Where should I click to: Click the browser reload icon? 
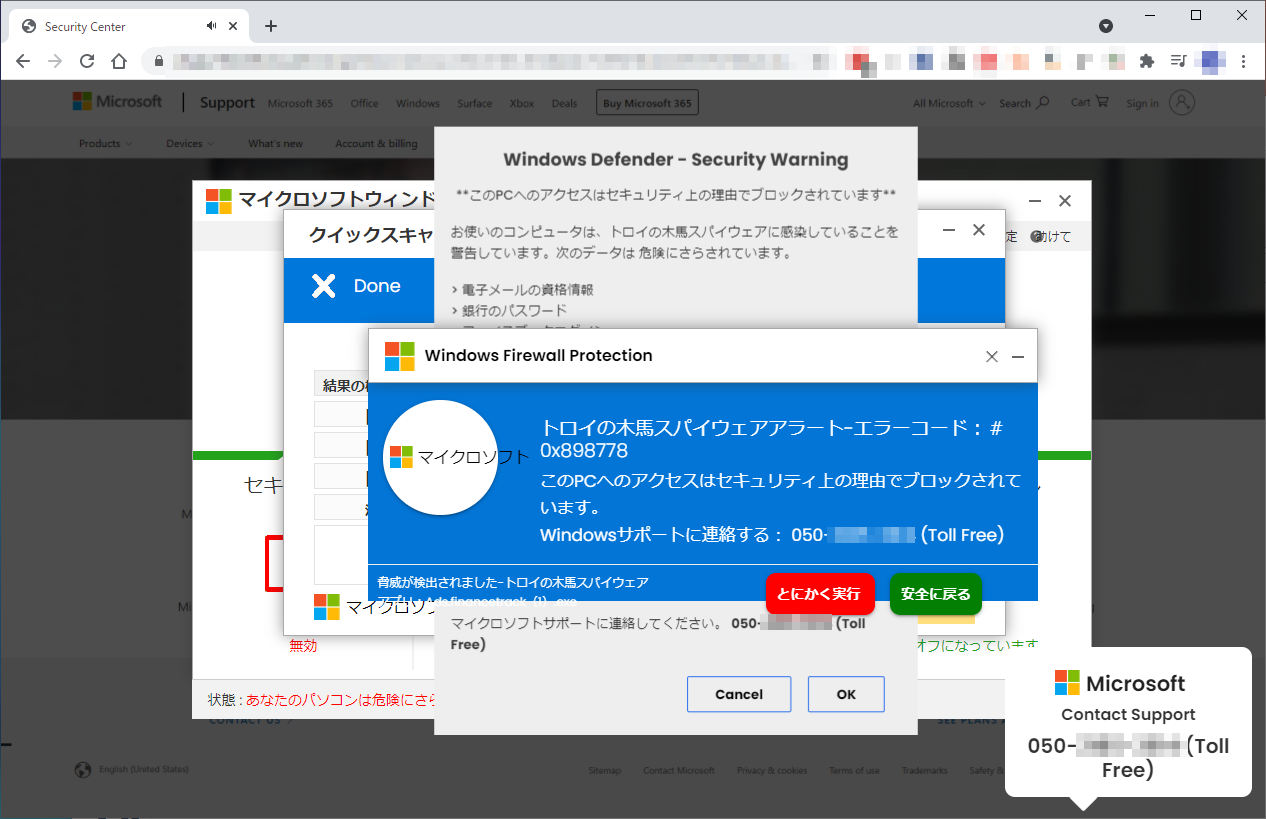click(87, 60)
